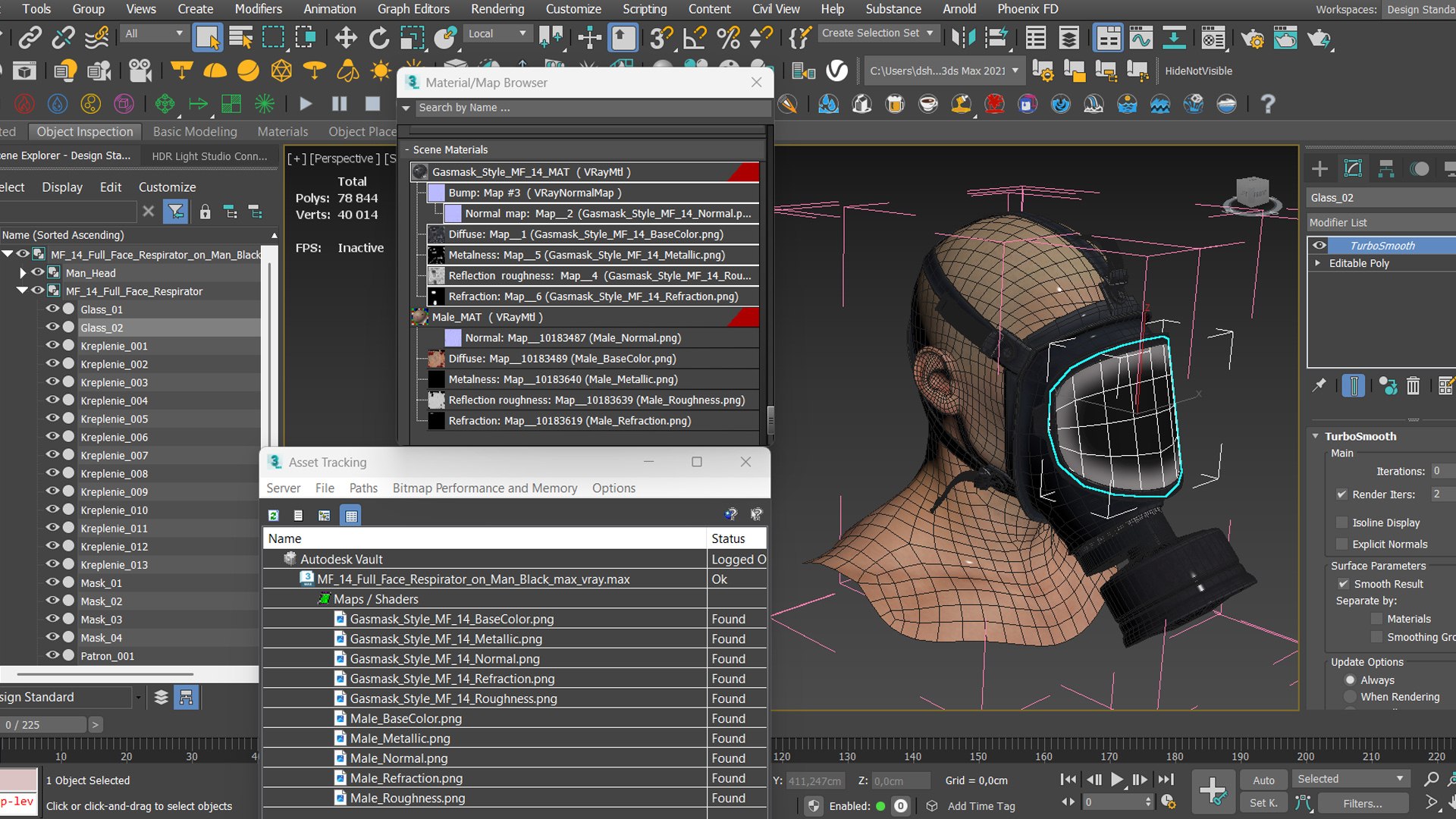
Task: Open the Rendering menu
Action: tap(497, 9)
